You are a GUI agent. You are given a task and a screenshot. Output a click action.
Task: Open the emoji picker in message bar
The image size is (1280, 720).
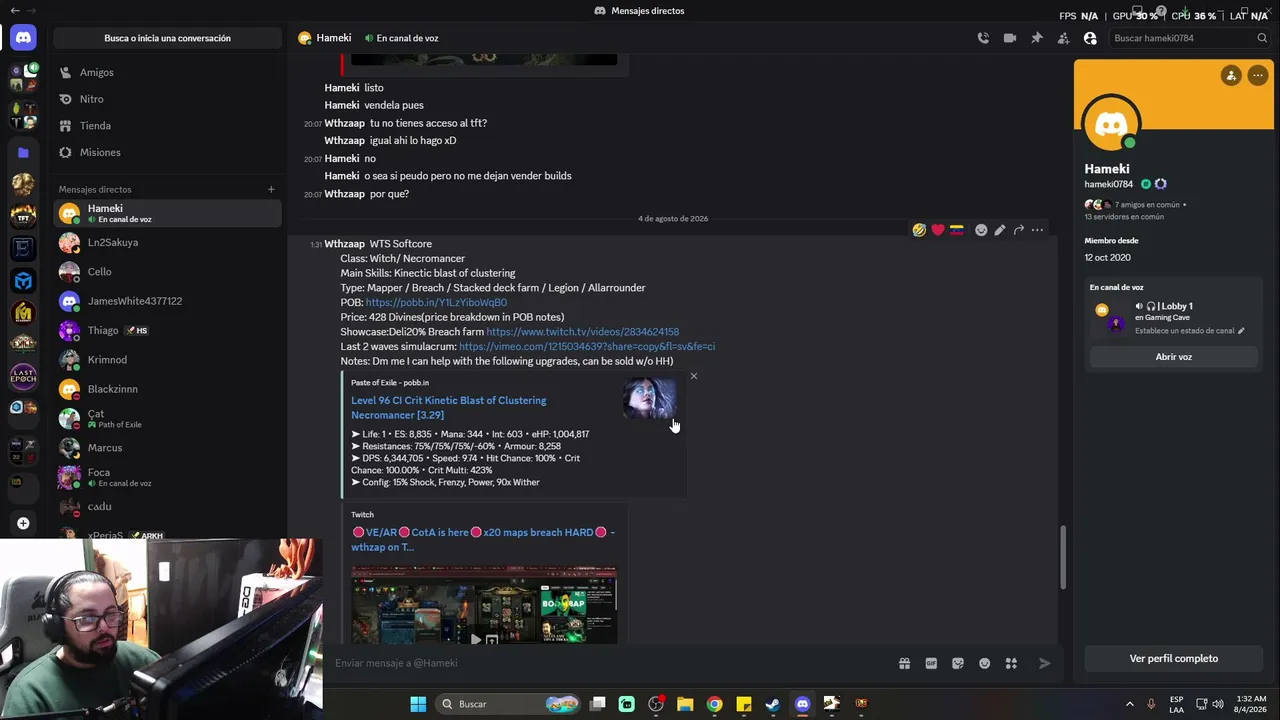tap(985, 663)
